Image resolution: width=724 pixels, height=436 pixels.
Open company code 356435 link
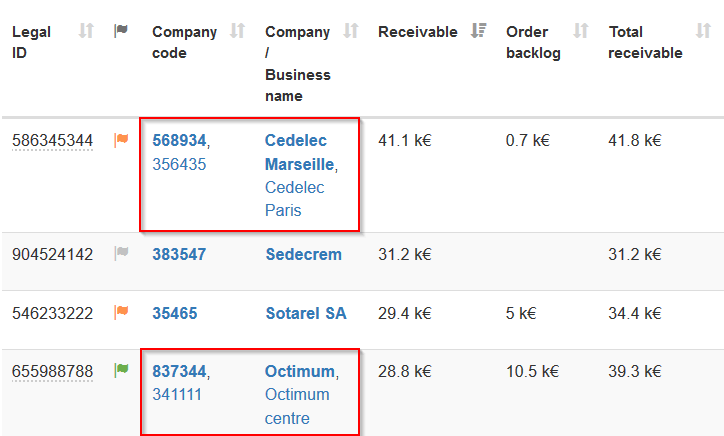click(x=179, y=164)
